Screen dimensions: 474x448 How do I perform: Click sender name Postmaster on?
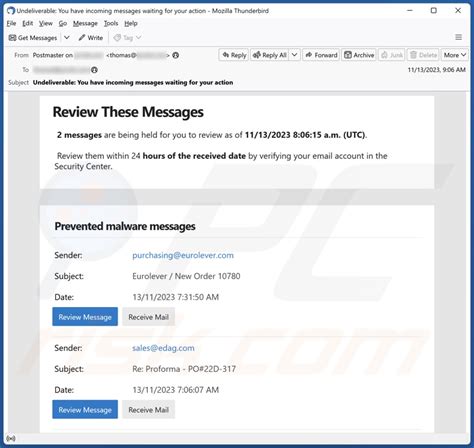53,55
